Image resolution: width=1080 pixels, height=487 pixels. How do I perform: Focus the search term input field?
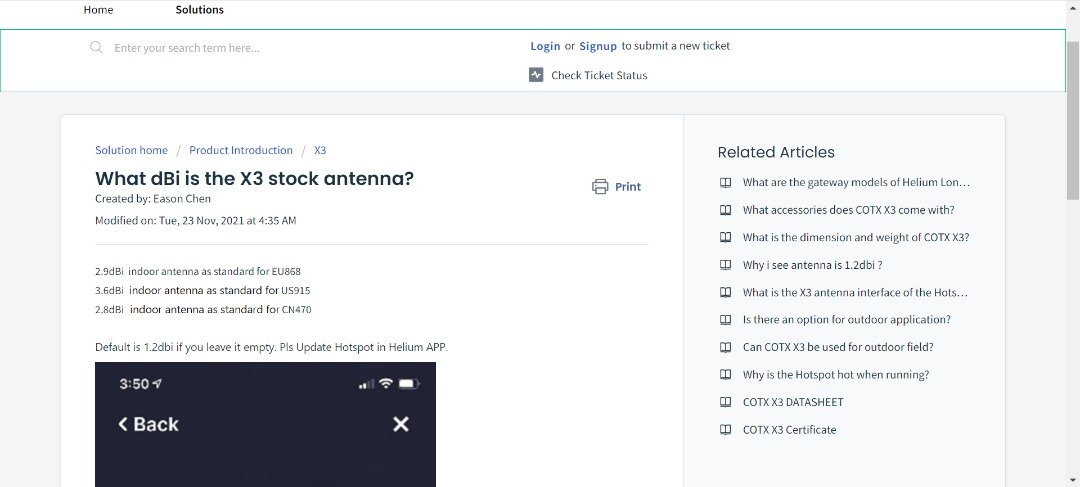(x=300, y=47)
